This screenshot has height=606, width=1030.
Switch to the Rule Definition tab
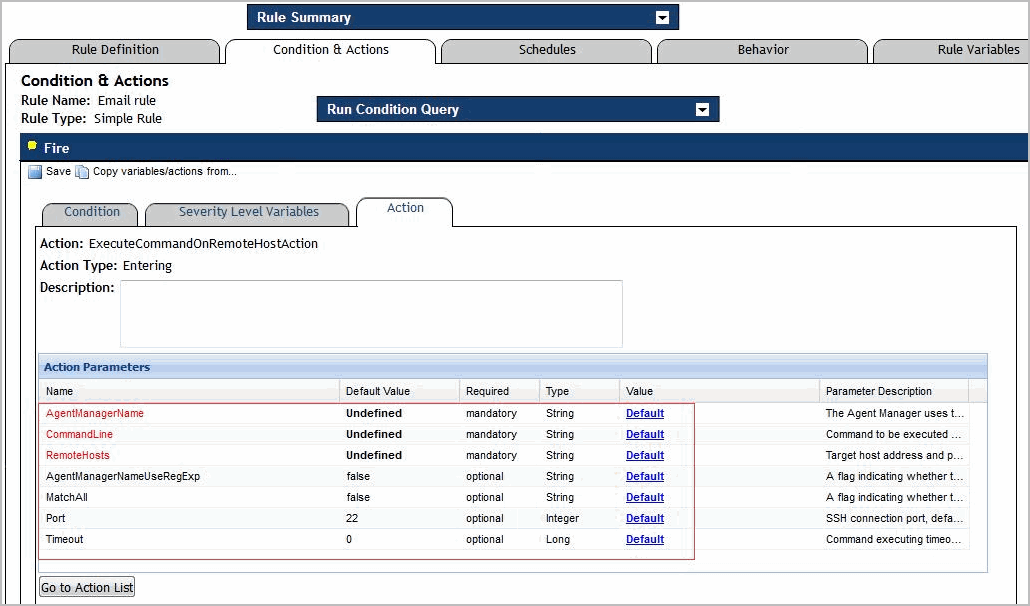(x=115, y=50)
